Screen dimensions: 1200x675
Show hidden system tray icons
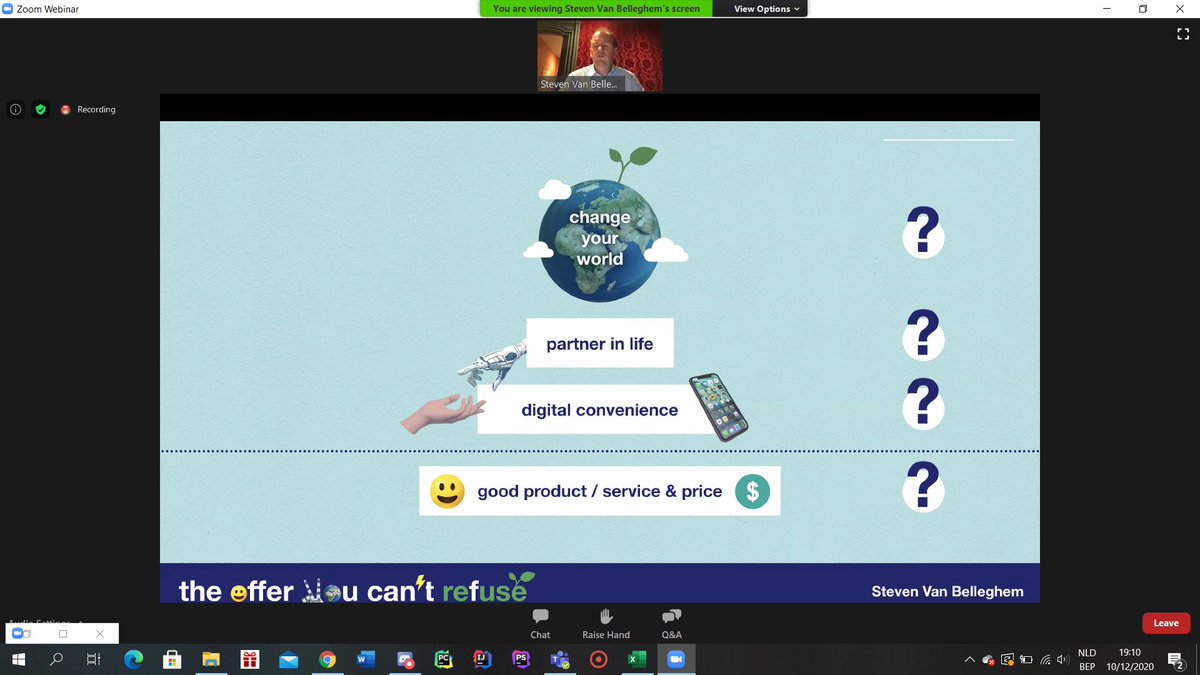[x=969, y=659]
